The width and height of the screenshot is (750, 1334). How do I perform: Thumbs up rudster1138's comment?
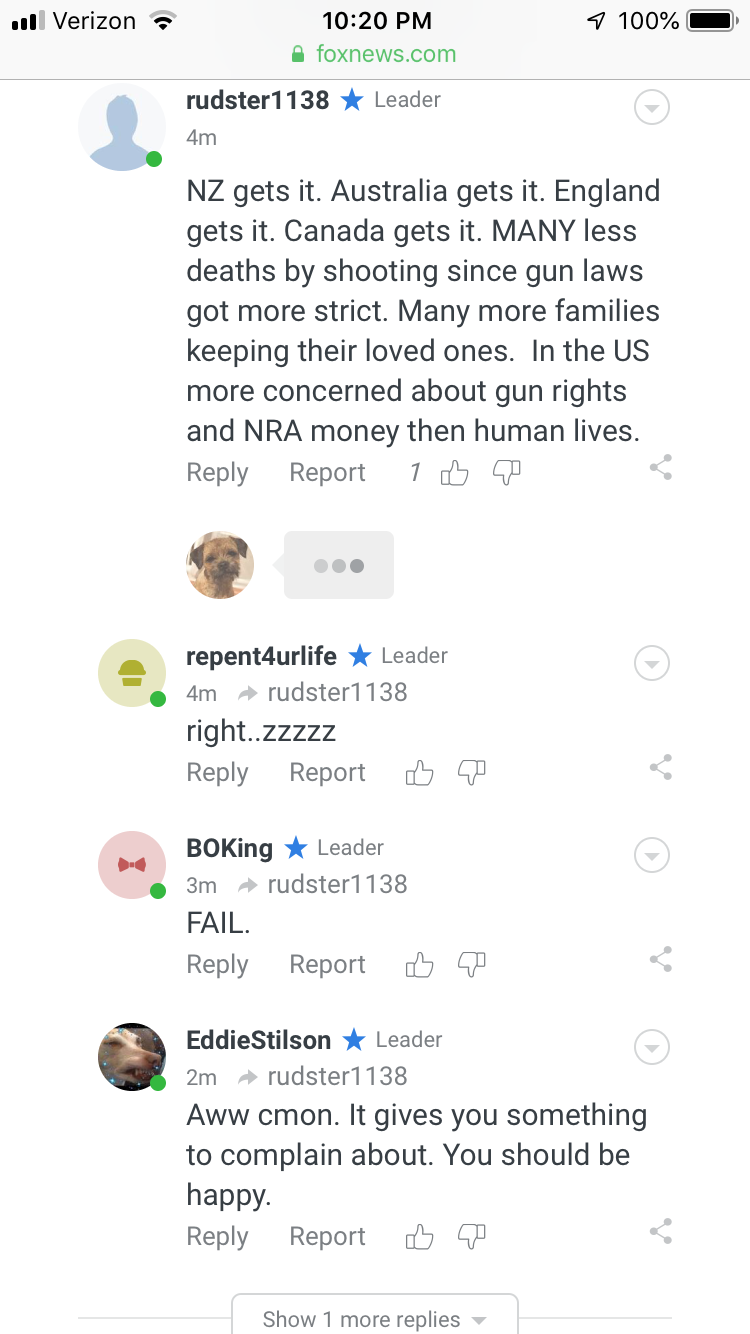coord(455,473)
